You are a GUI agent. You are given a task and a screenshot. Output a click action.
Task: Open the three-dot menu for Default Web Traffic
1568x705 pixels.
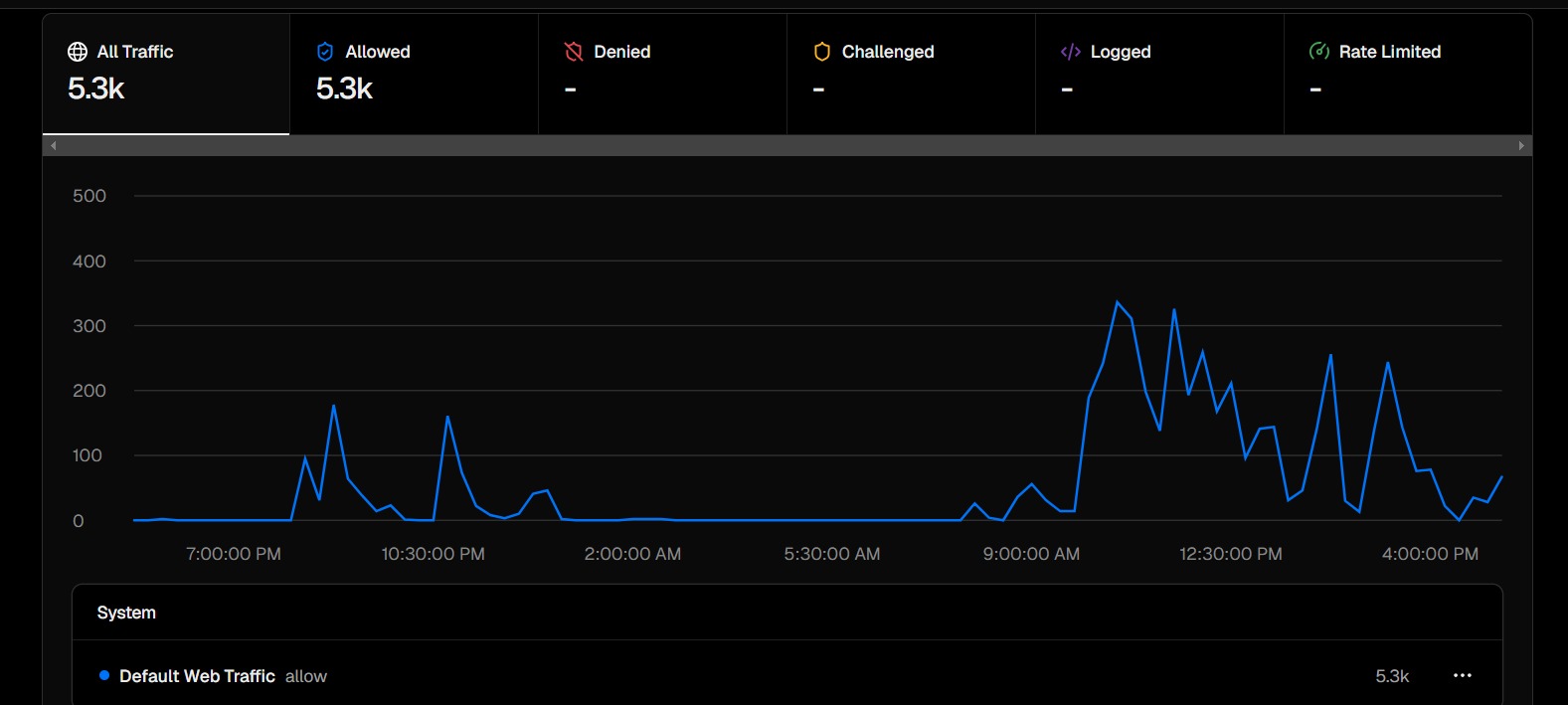click(x=1462, y=676)
